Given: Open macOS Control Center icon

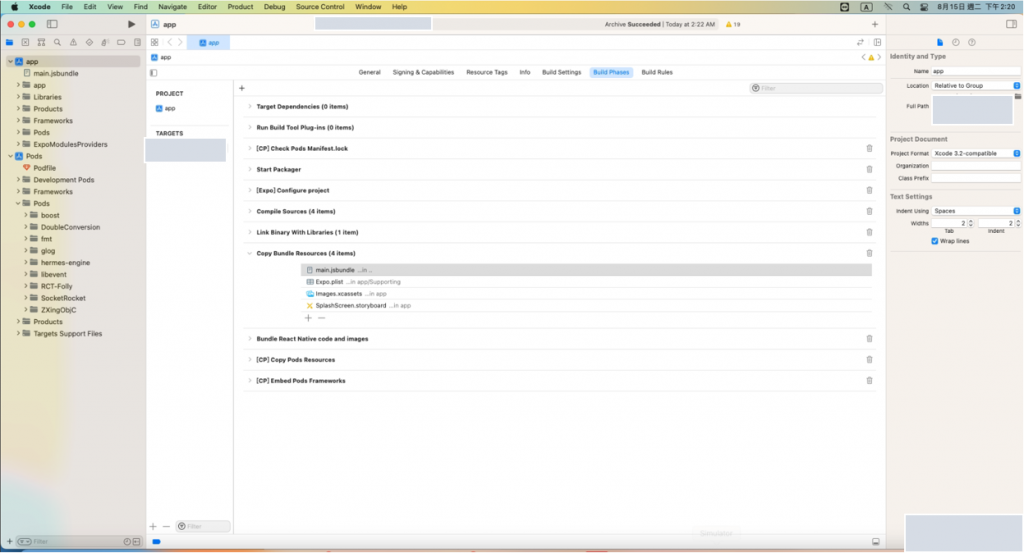Looking at the screenshot, I should click(x=923, y=7).
